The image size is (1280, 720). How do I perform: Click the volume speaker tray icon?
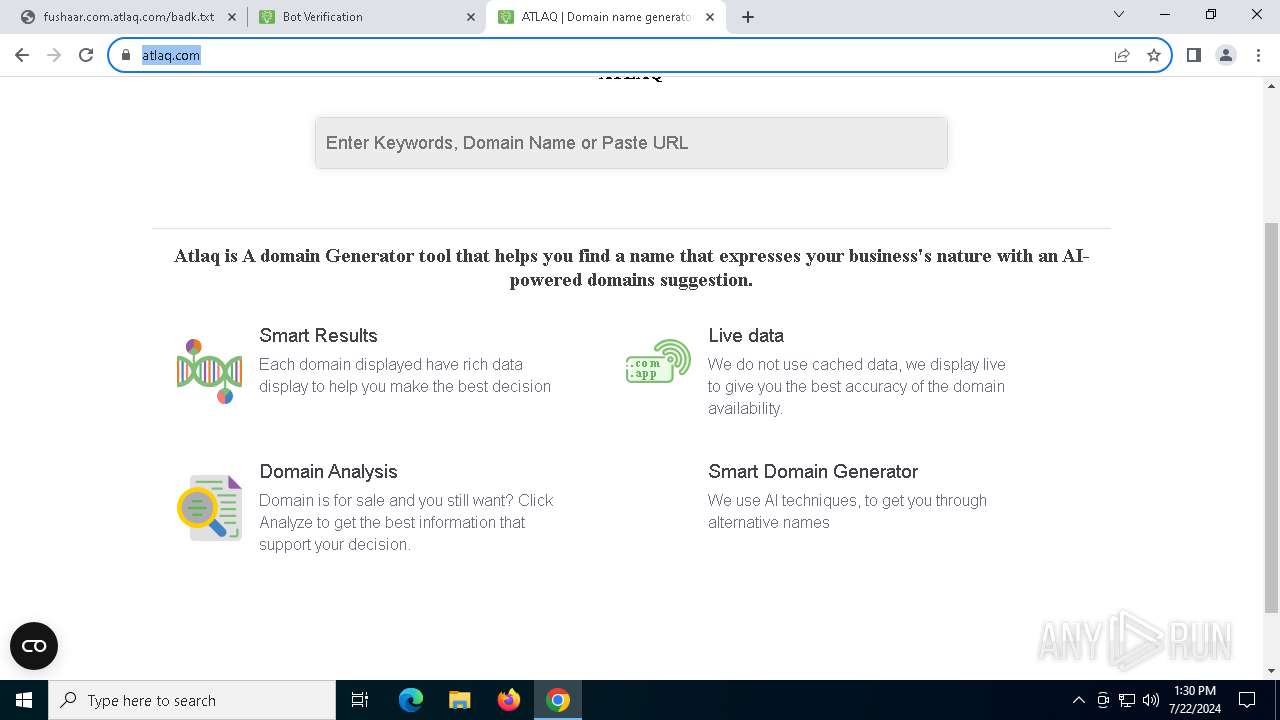1151,700
